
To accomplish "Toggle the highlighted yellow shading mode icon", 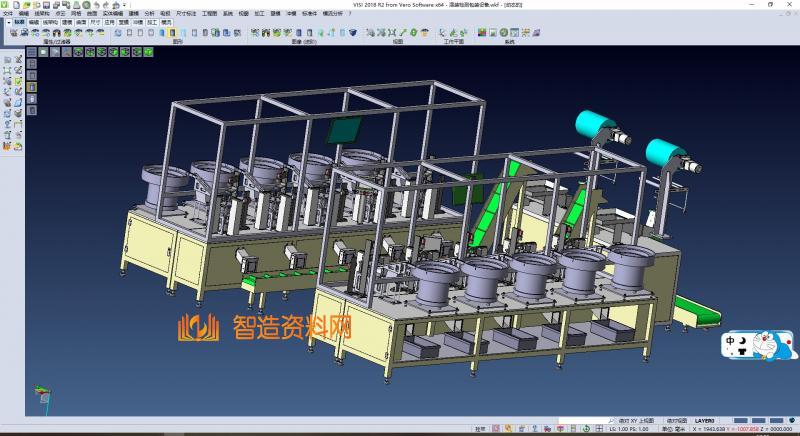I will pos(31,87).
